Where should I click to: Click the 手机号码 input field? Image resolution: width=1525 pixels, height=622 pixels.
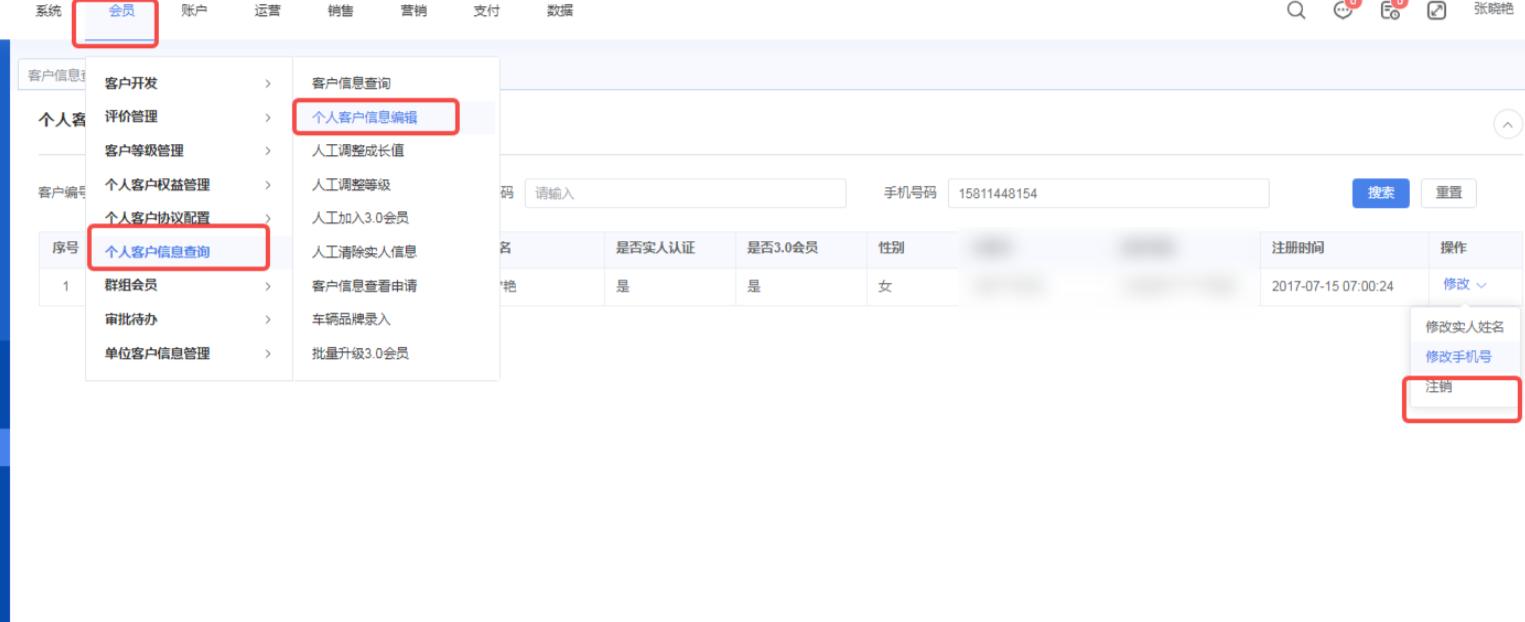coord(1108,193)
